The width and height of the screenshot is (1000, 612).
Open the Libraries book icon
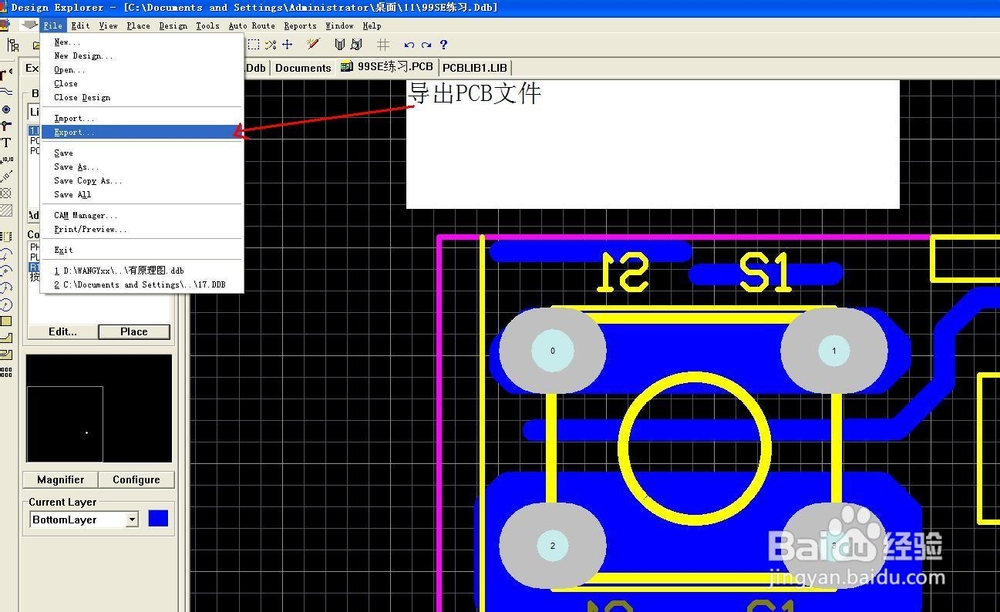pos(340,45)
